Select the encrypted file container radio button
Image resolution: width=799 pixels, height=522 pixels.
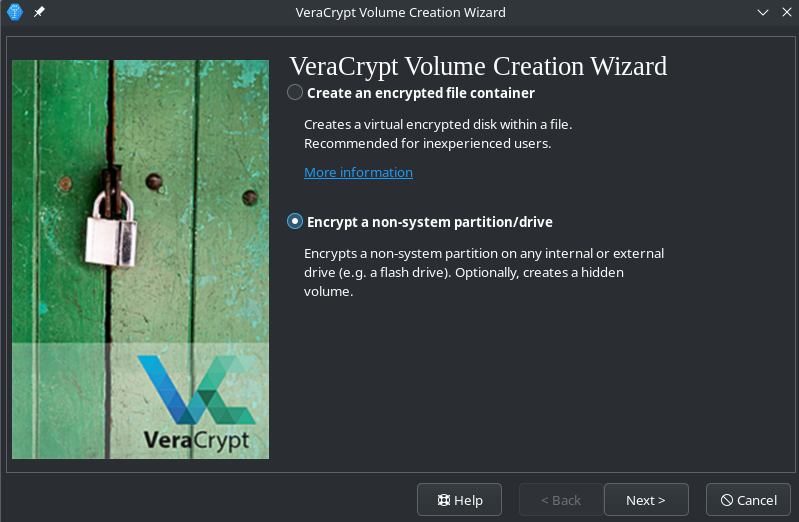[x=295, y=93]
